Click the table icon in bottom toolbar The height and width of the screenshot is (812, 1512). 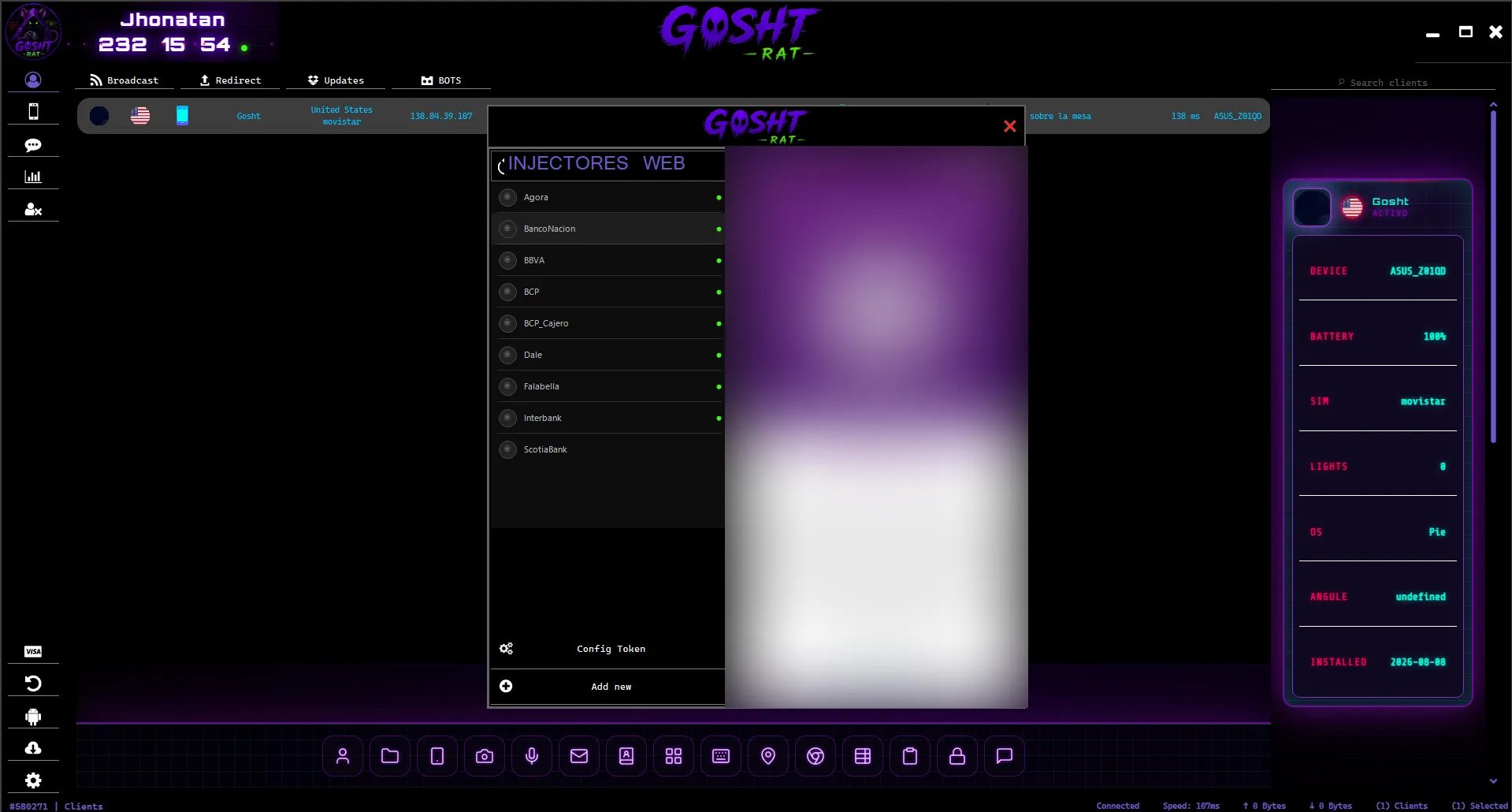[863, 756]
